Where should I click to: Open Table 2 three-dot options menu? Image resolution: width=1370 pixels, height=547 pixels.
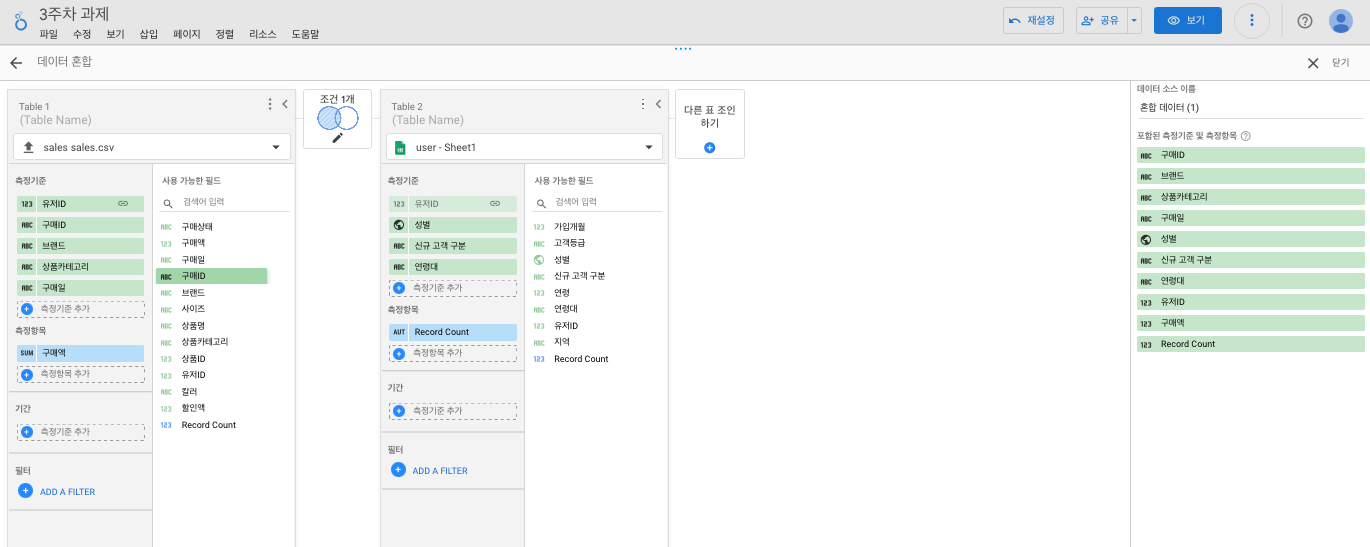[643, 104]
